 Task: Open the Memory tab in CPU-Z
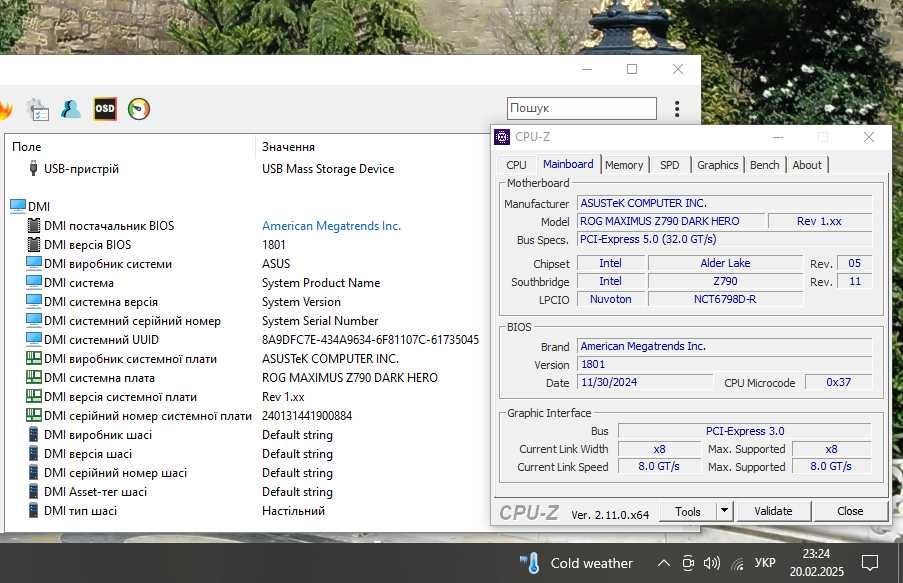(x=624, y=165)
